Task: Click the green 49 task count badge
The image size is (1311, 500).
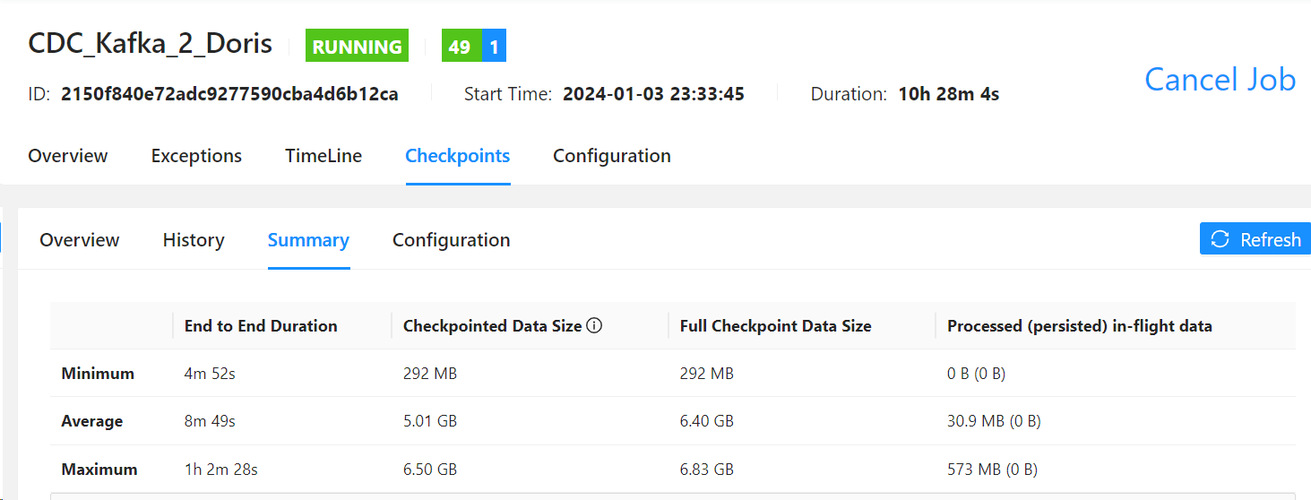Action: (460, 46)
